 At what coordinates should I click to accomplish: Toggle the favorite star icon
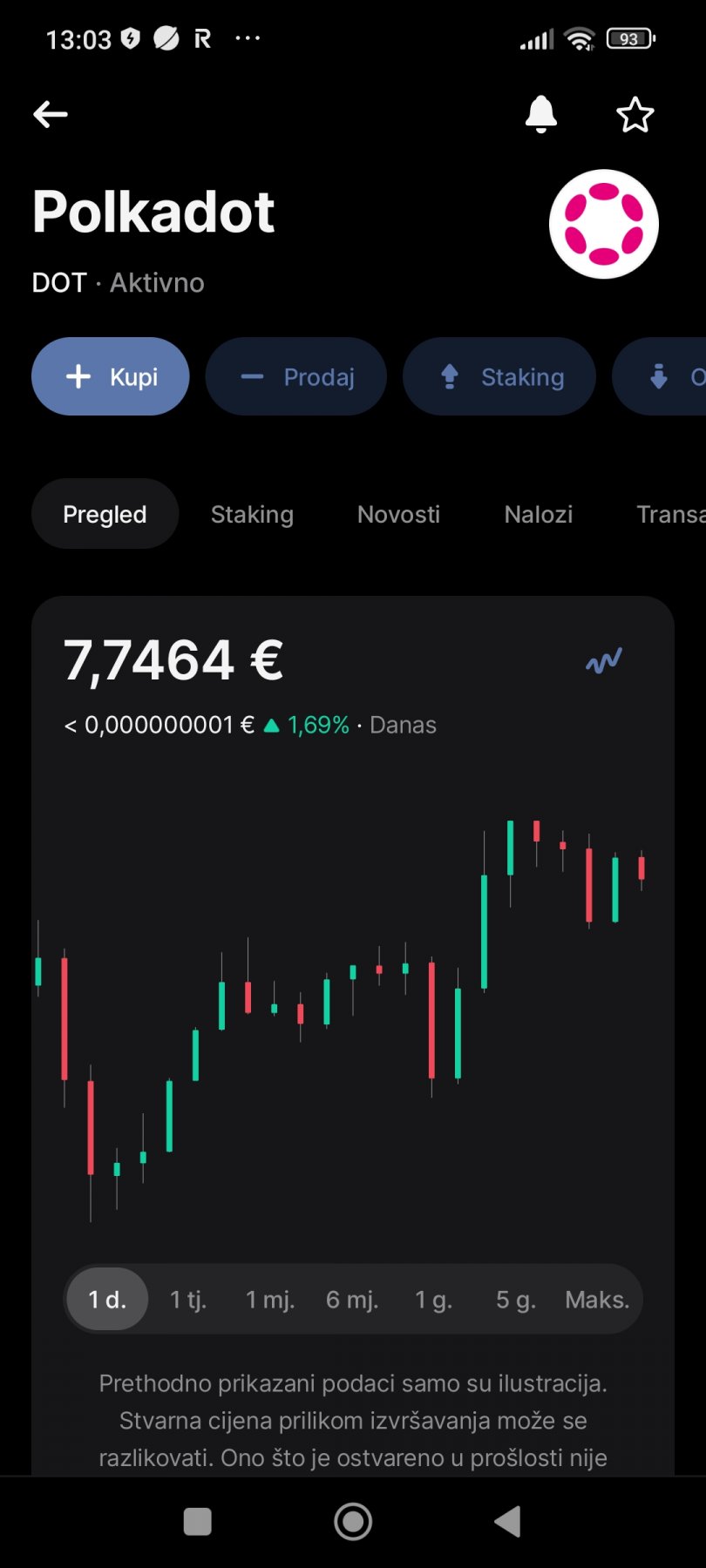click(635, 114)
